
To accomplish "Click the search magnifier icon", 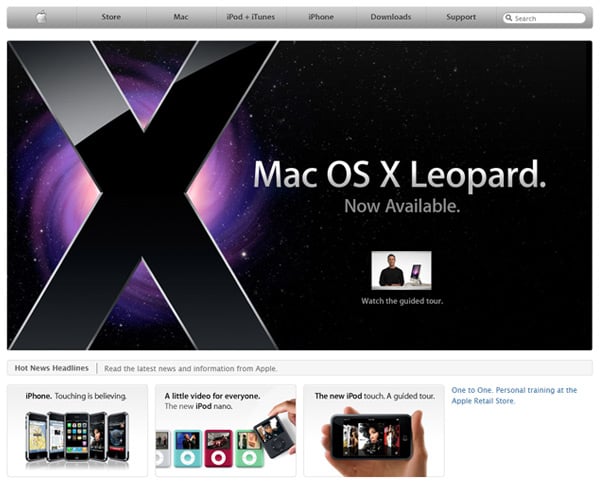I will pyautogui.click(x=509, y=18).
